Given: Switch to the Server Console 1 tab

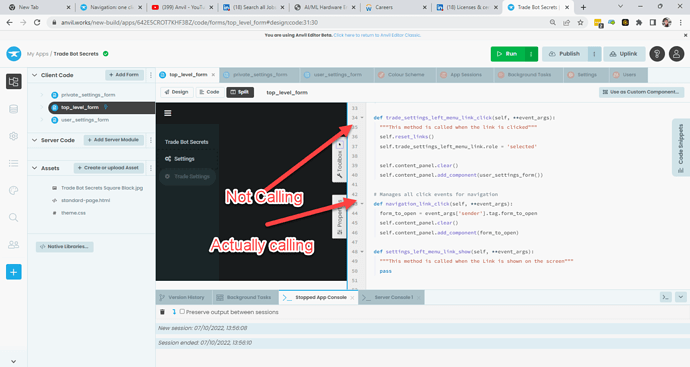Looking at the screenshot, I should [x=391, y=297].
